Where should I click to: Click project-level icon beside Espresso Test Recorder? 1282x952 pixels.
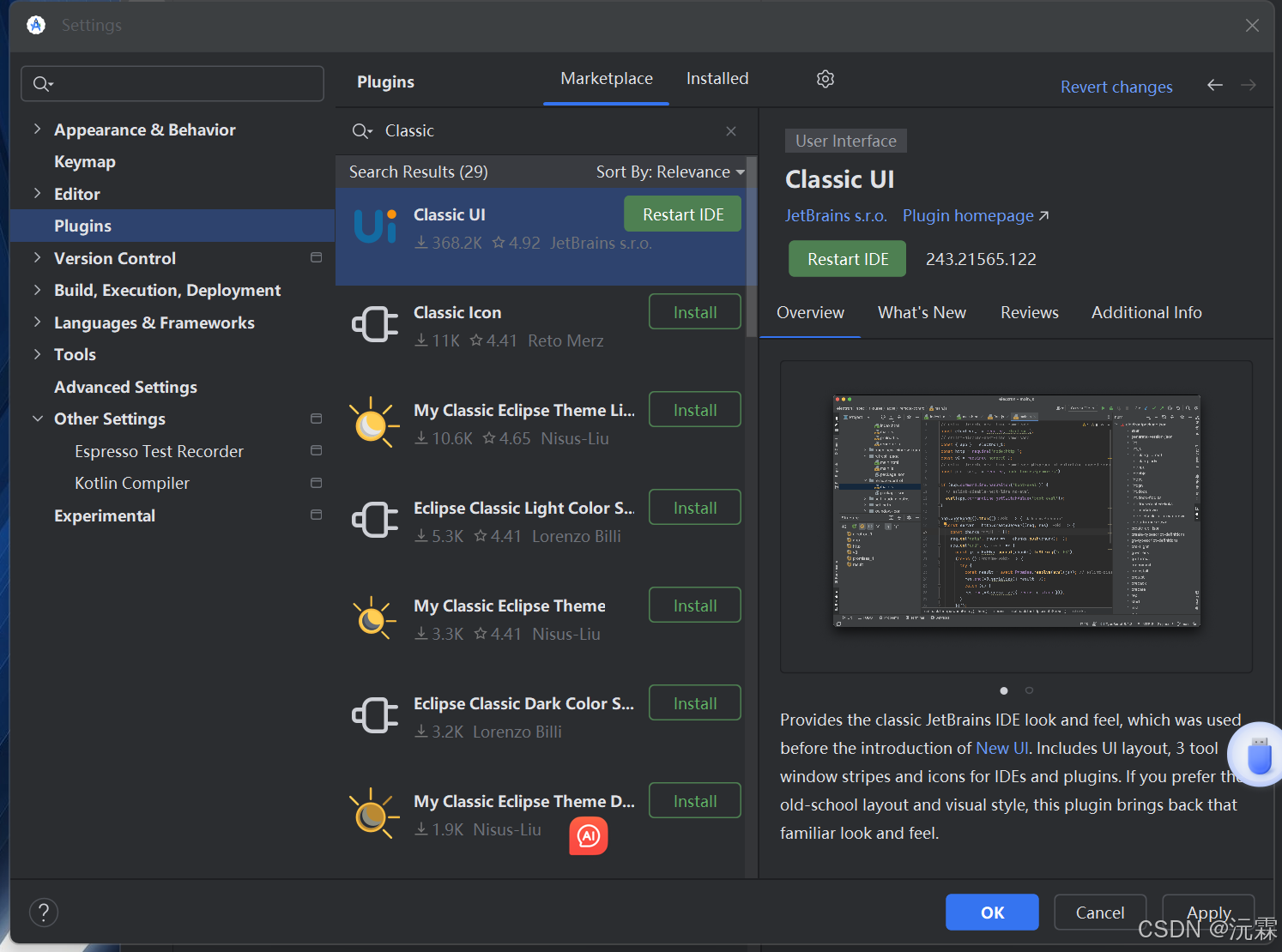[x=316, y=450]
